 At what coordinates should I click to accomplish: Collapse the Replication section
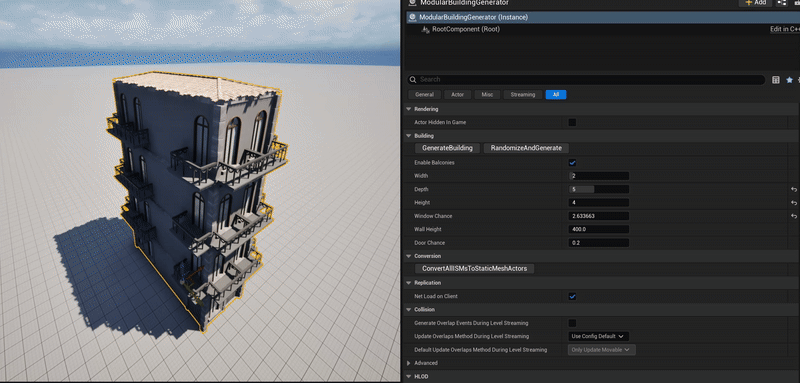(408, 283)
